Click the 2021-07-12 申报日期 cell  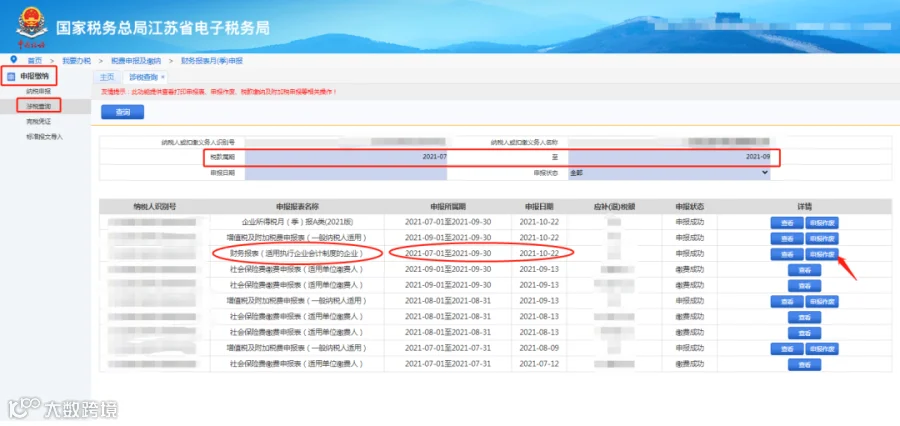point(539,363)
